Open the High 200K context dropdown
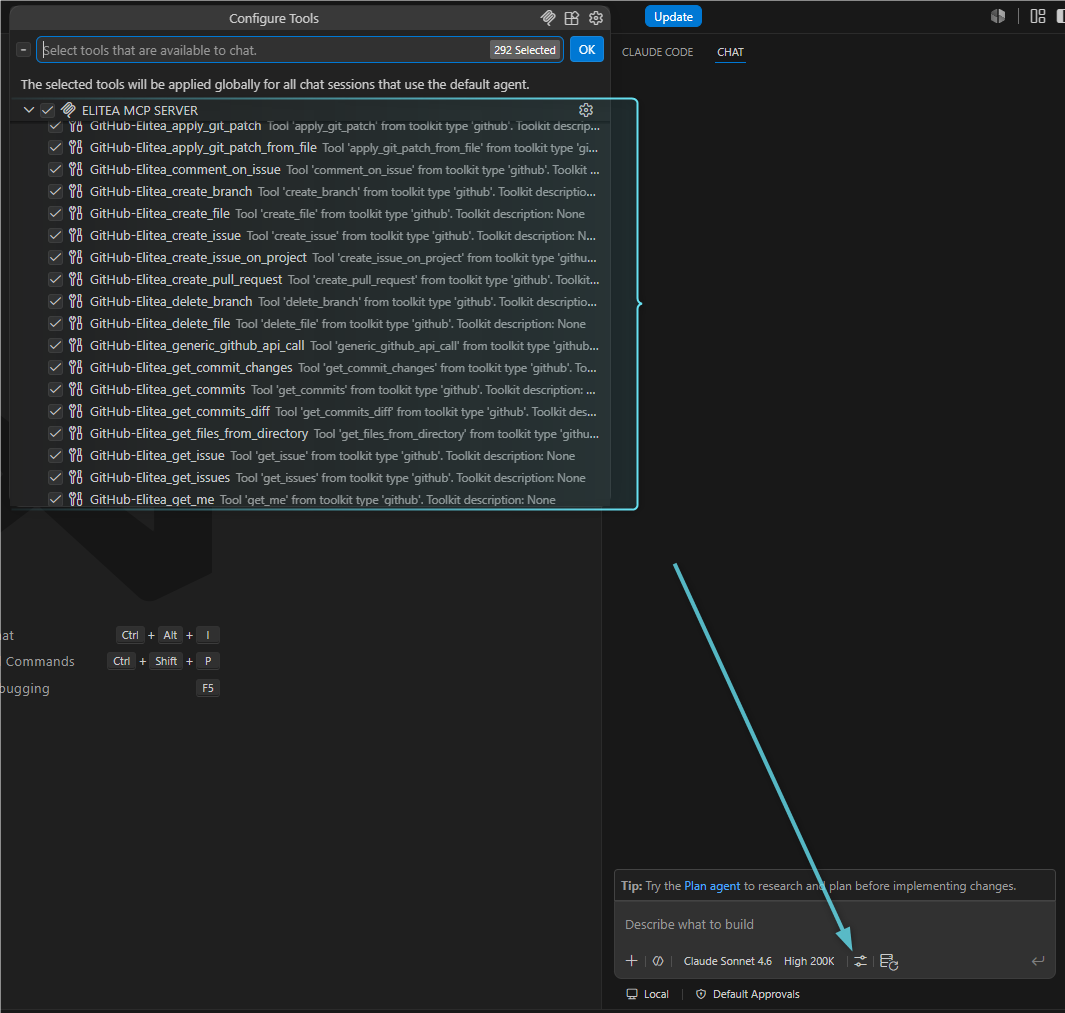Image resolution: width=1065 pixels, height=1013 pixels. [809, 961]
